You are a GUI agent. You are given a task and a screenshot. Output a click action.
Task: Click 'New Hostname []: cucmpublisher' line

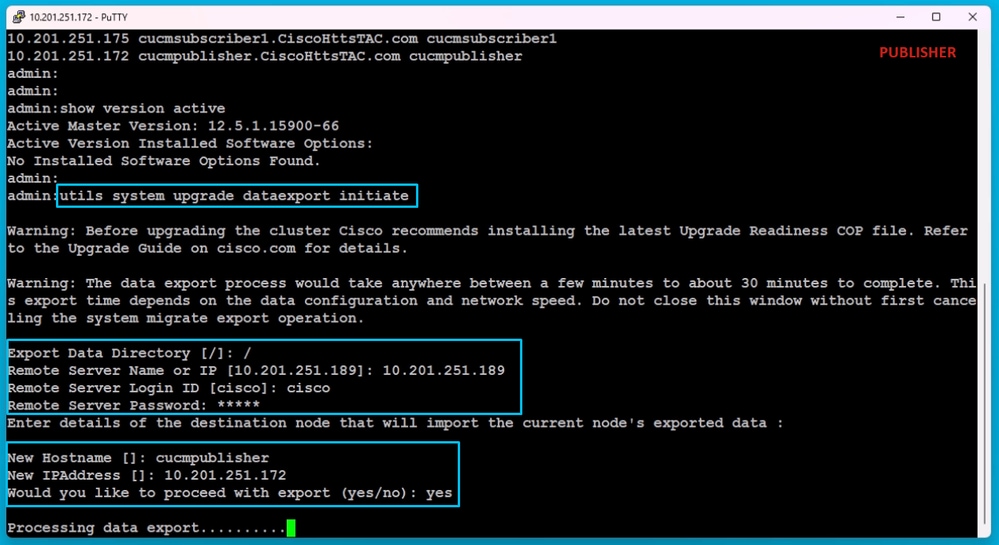coord(138,458)
